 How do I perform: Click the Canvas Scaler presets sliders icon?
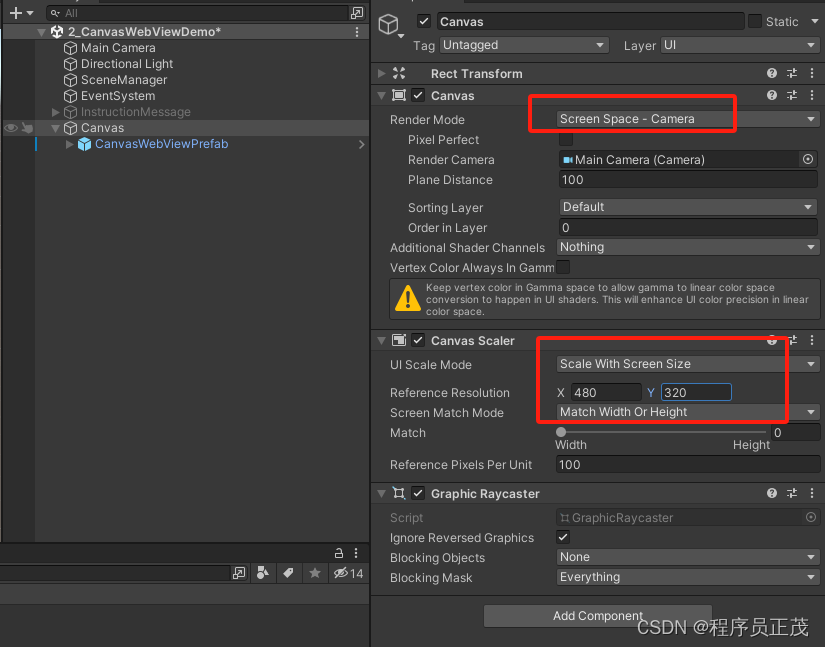pos(791,340)
